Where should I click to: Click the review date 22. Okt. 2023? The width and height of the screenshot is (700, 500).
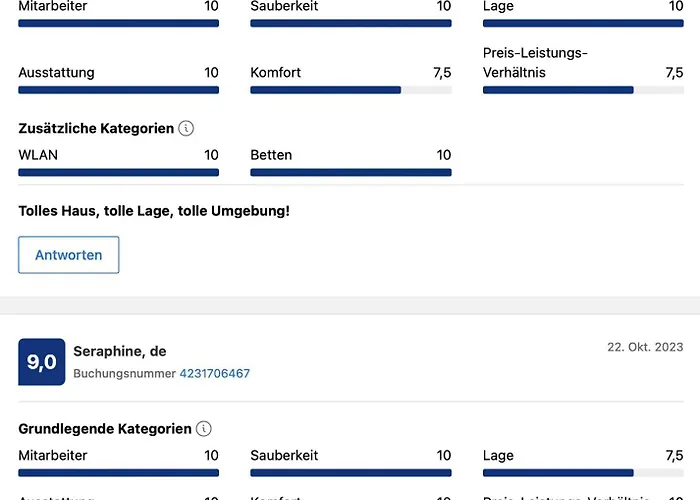[645, 347]
